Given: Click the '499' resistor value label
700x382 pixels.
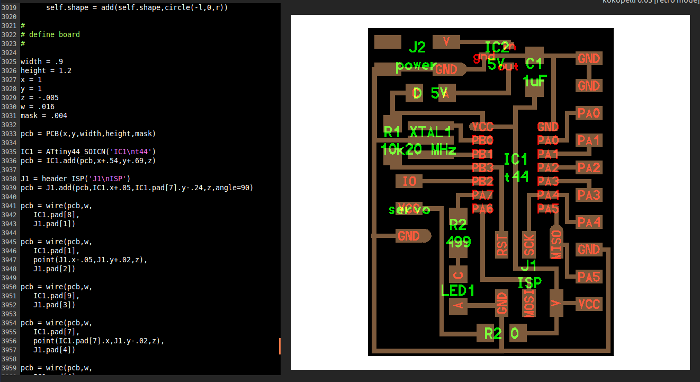Looking at the screenshot, I should (458, 242).
